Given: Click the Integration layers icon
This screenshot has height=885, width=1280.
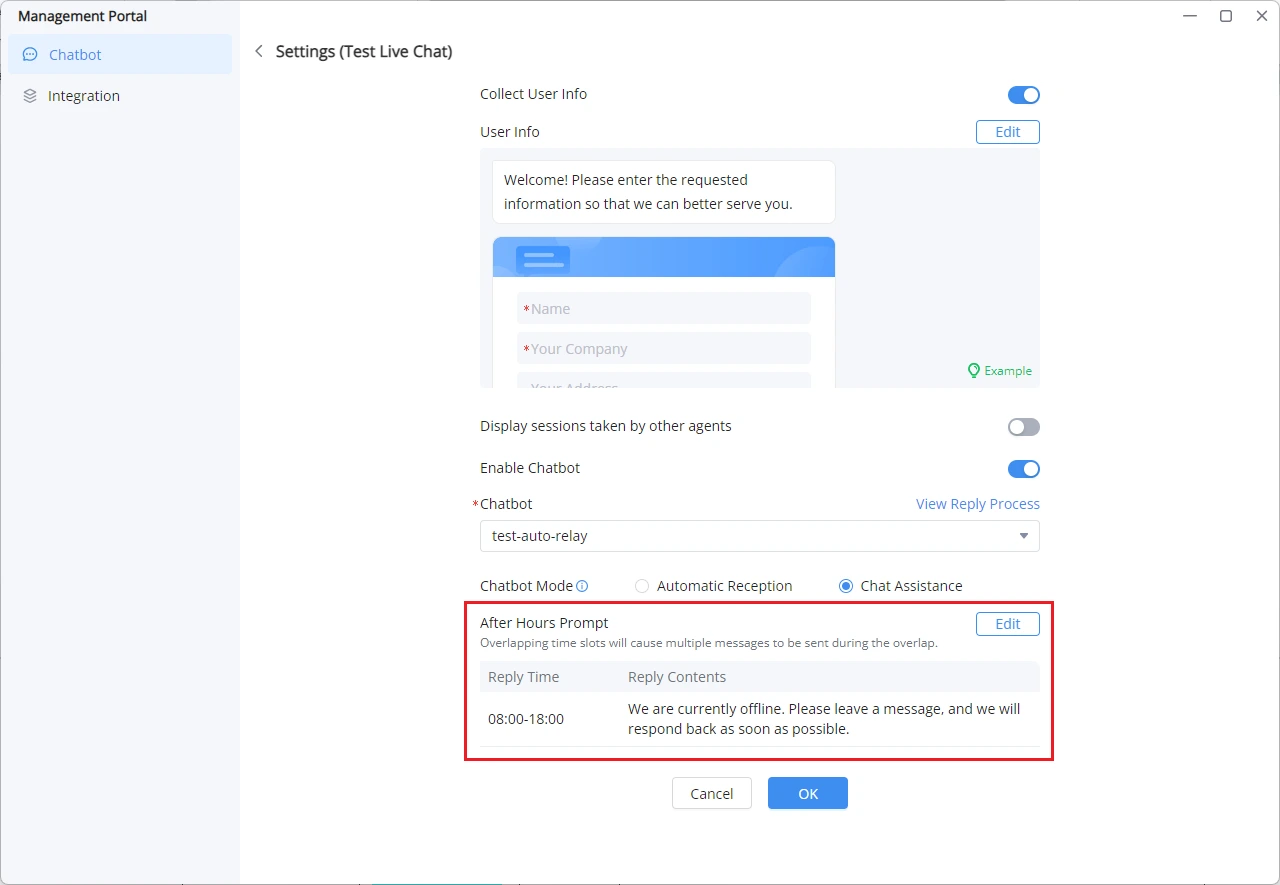Looking at the screenshot, I should [30, 96].
